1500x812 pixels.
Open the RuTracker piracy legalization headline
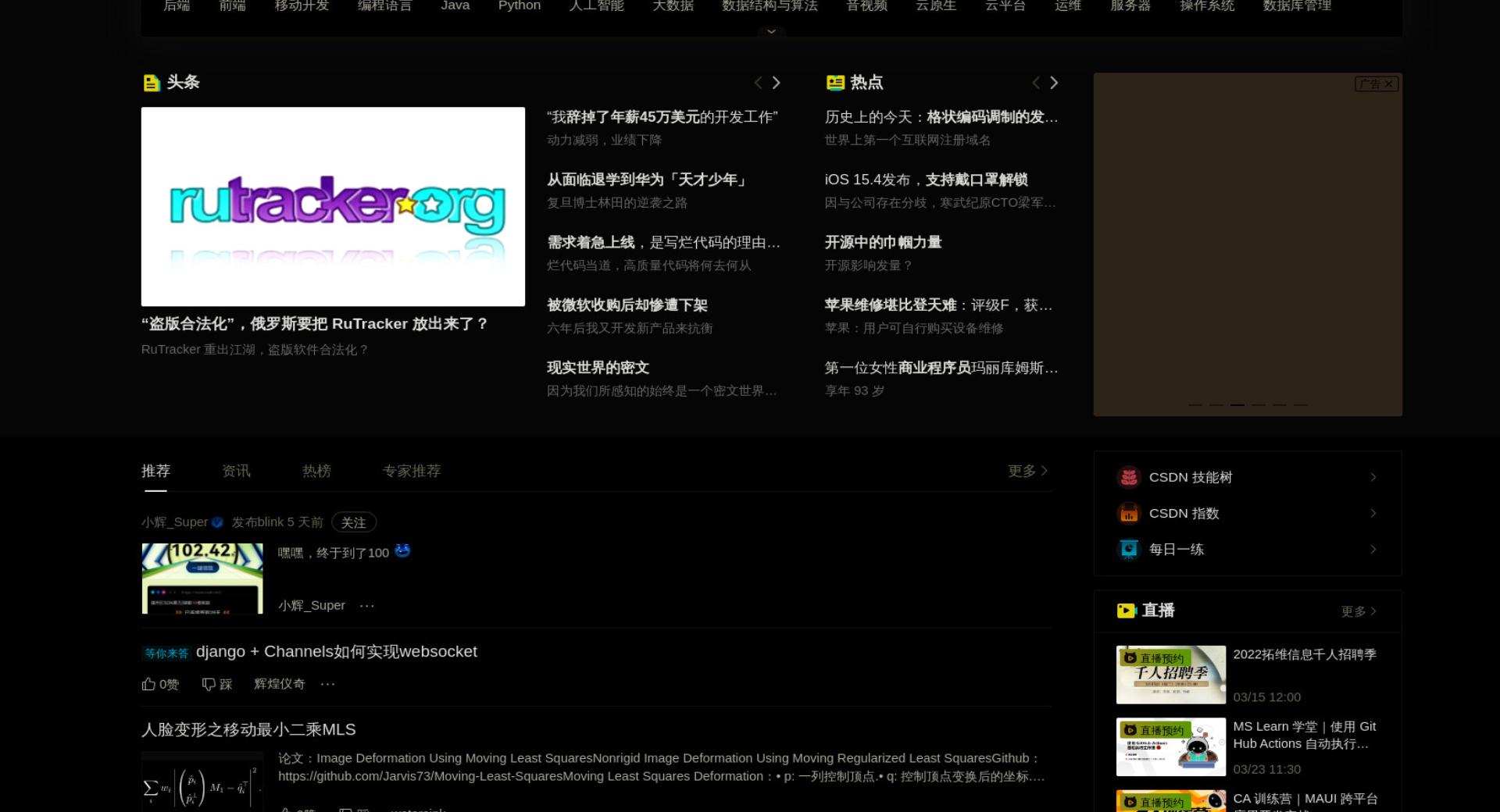click(315, 323)
